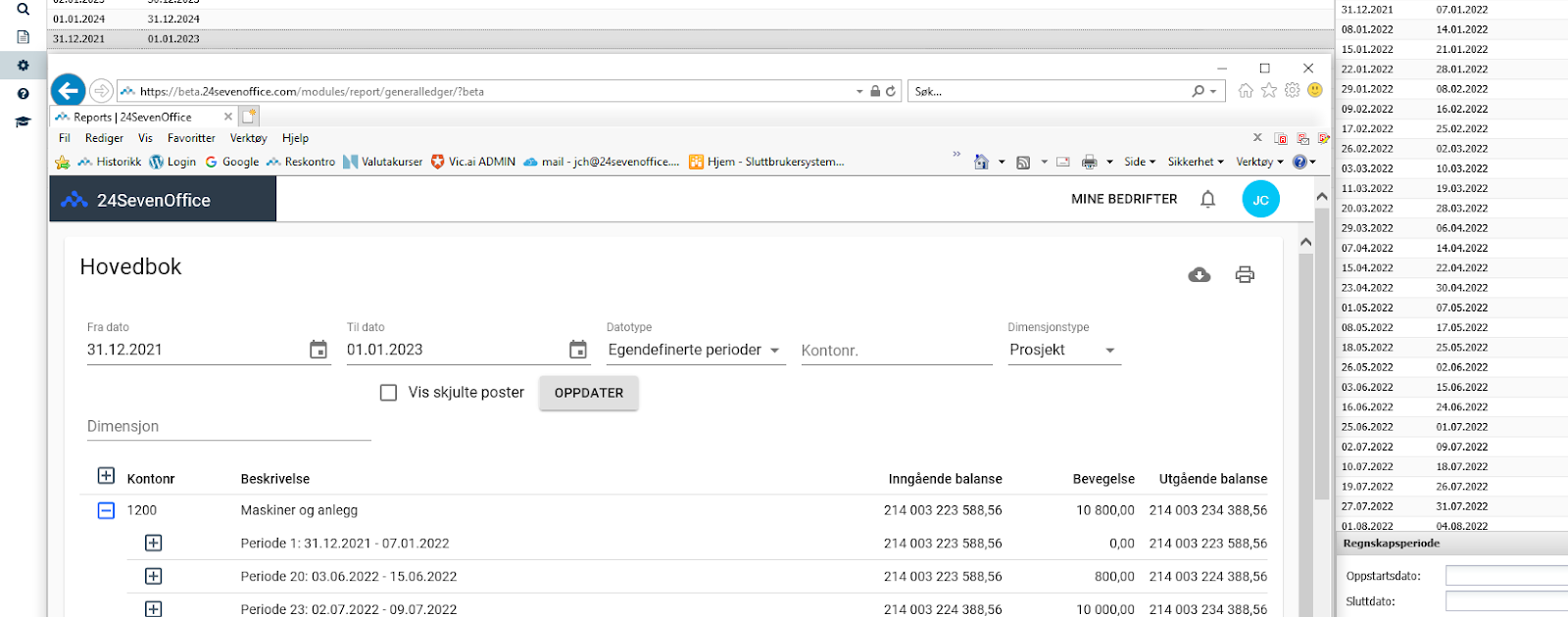
Task: Toggle the Vis skjulte poster checkbox
Action: click(x=389, y=393)
